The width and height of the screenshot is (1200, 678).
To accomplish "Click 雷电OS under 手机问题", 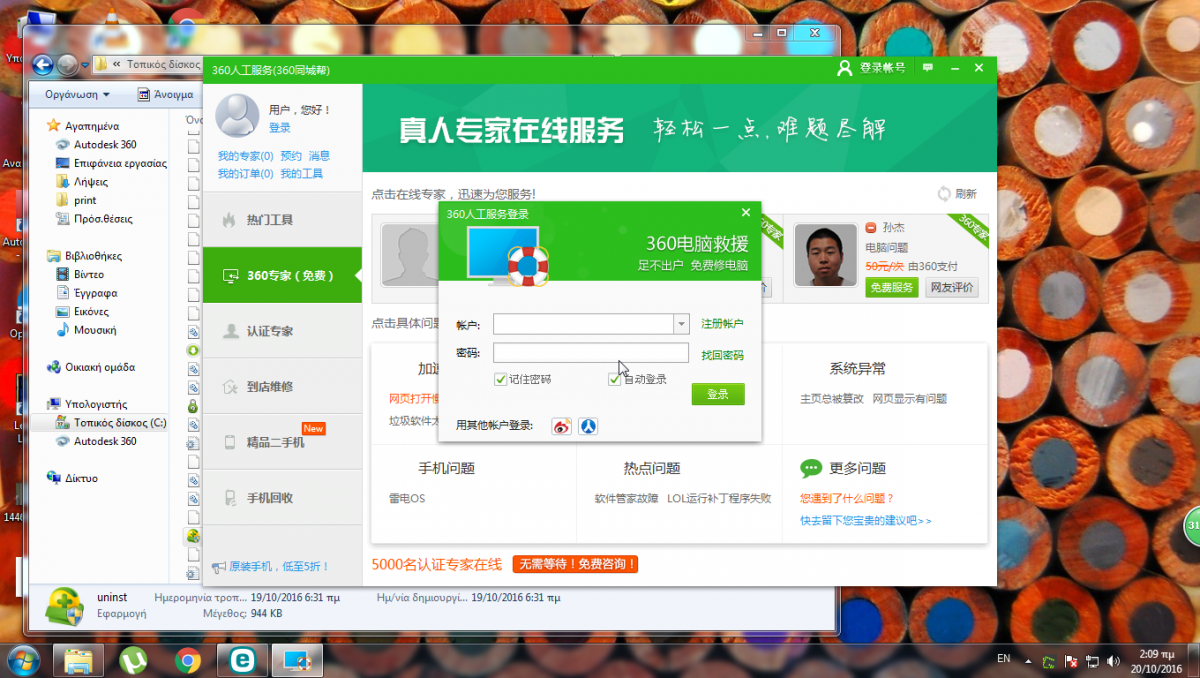I will 407,498.
